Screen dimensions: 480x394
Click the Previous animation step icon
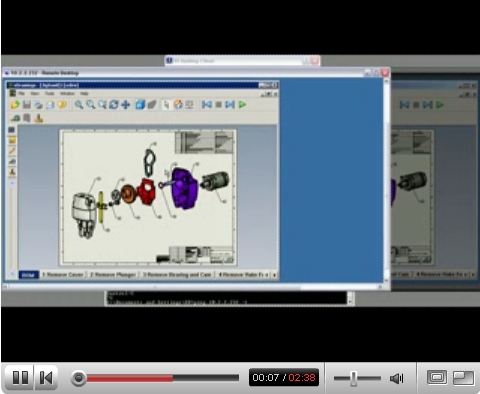[x=207, y=105]
